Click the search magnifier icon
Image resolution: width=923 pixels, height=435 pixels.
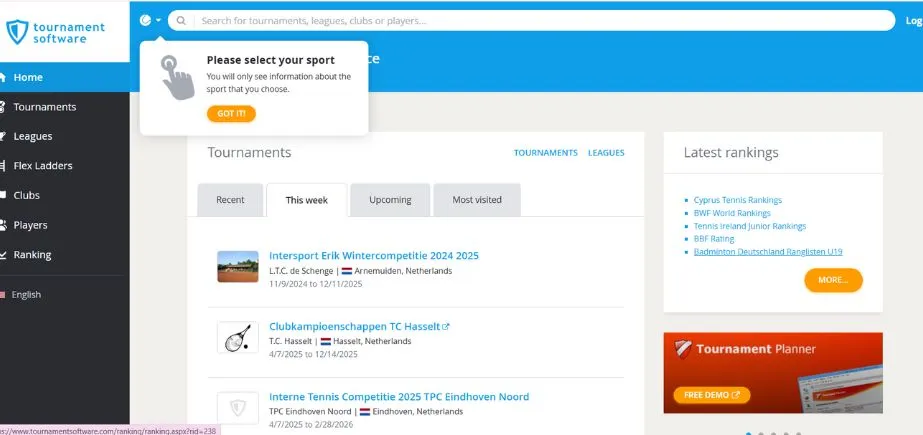point(181,21)
